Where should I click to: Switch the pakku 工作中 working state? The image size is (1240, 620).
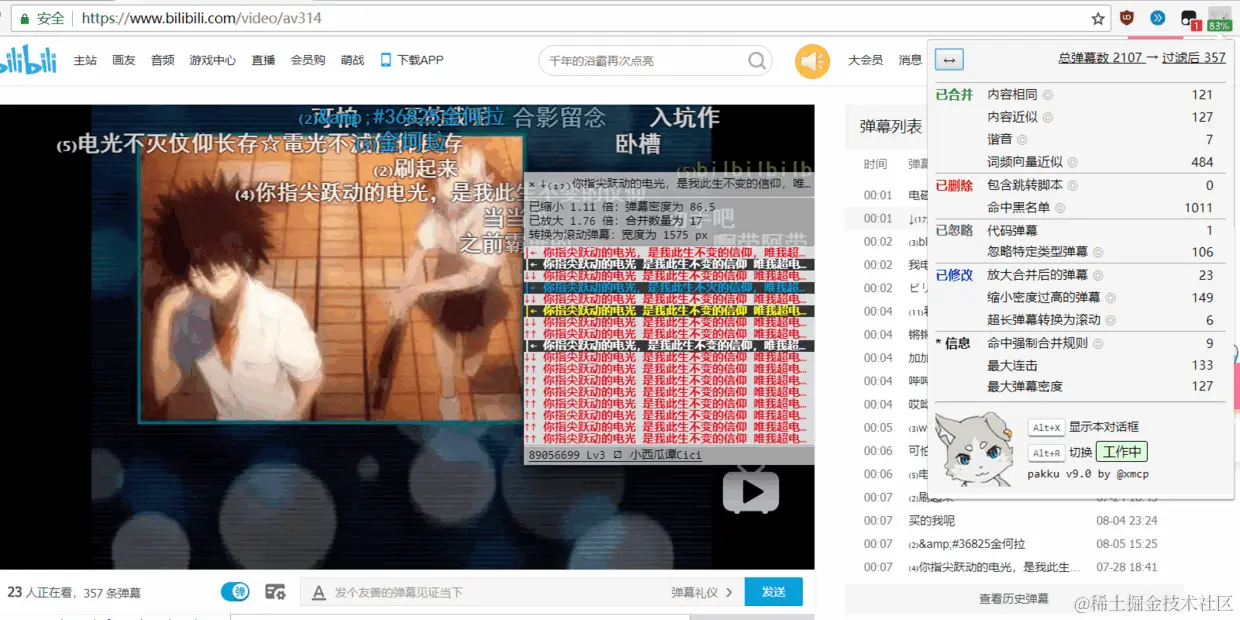click(1121, 451)
